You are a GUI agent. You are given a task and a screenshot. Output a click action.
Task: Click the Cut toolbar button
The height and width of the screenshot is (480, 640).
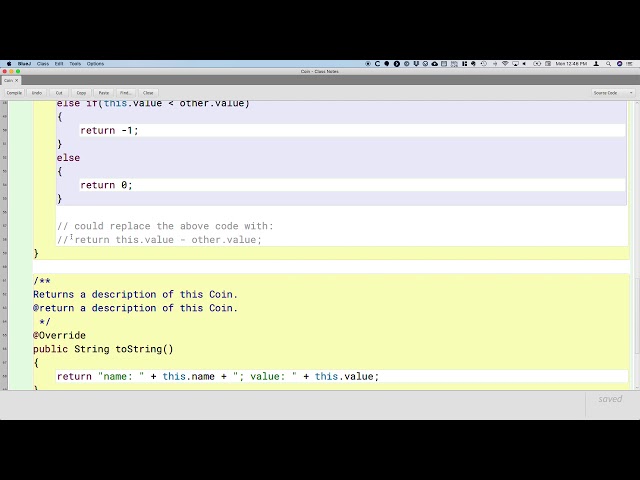[x=59, y=93]
